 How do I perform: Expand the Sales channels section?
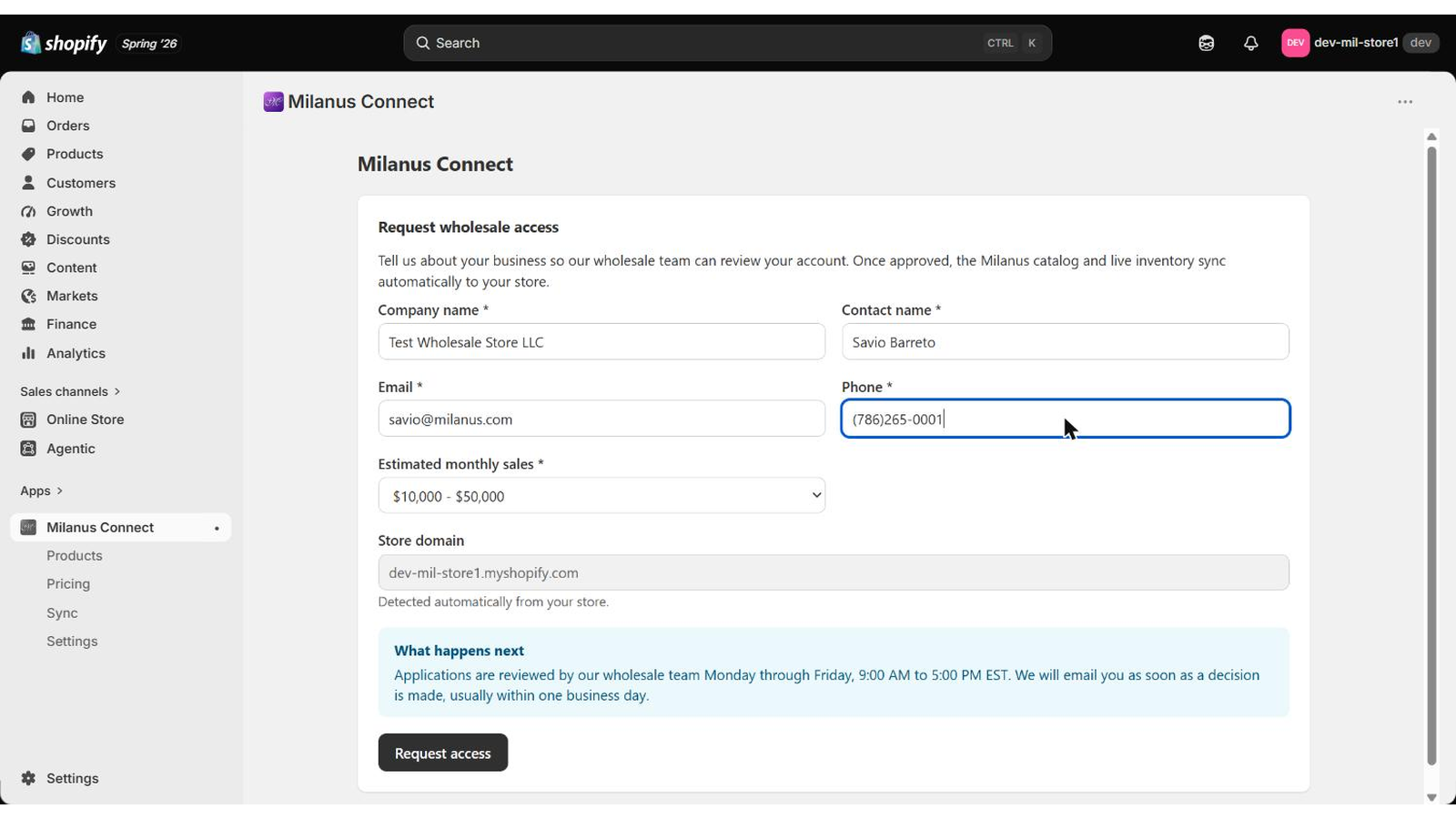(70, 391)
